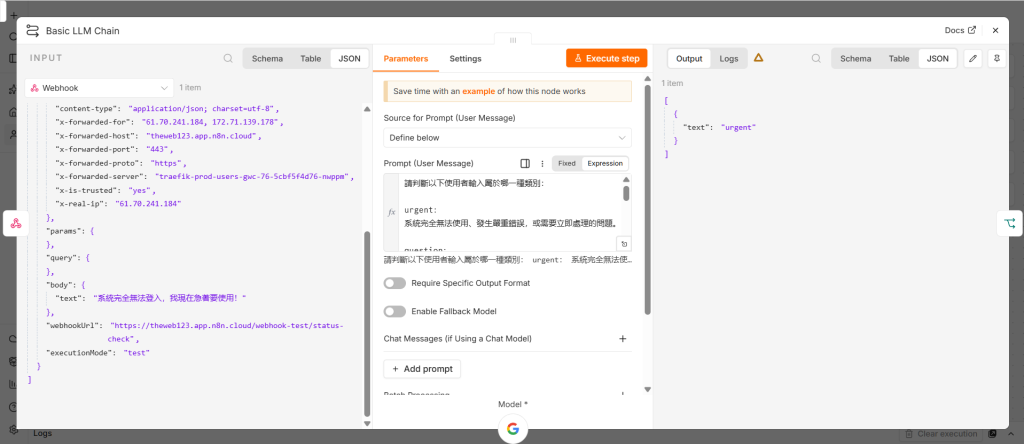This screenshot has height=444, width=1024.
Task: Click the "x-forwarded-server" traefik value
Action: (x=254, y=177)
